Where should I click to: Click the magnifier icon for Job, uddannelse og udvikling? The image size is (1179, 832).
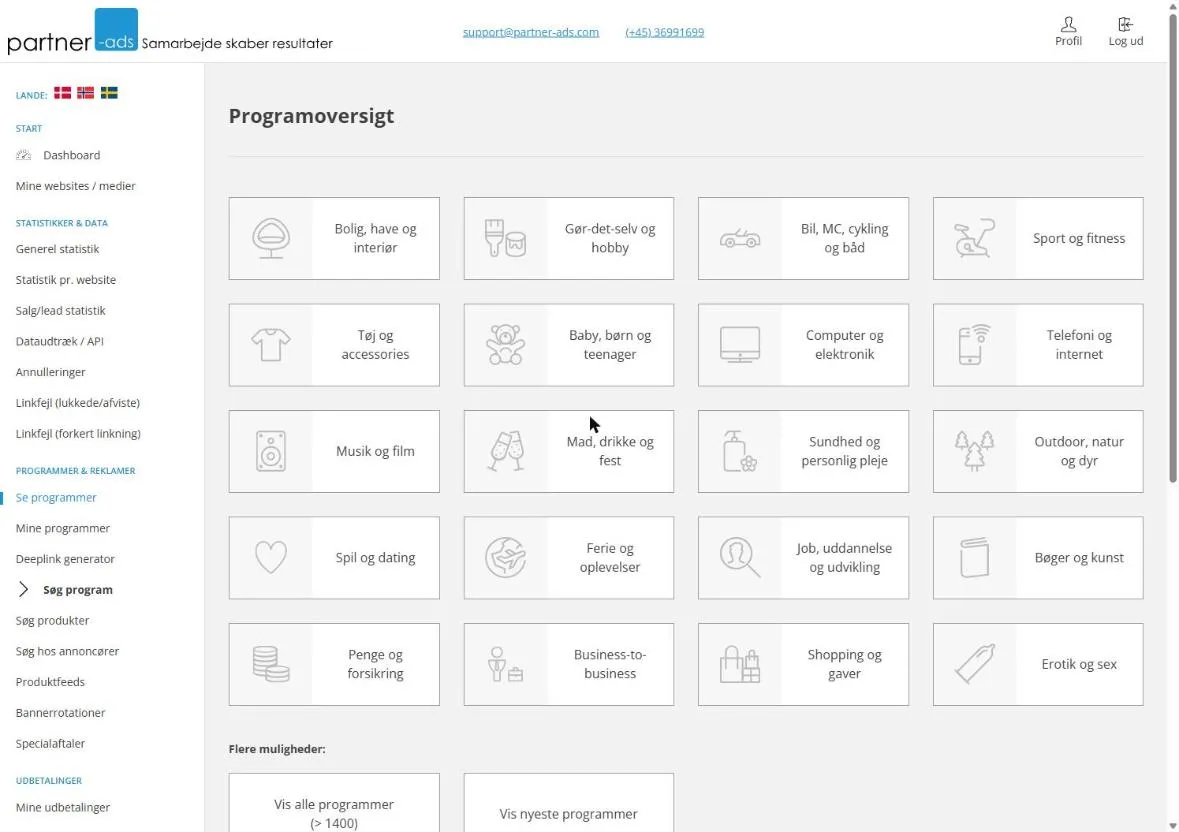pyautogui.click(x=740, y=558)
